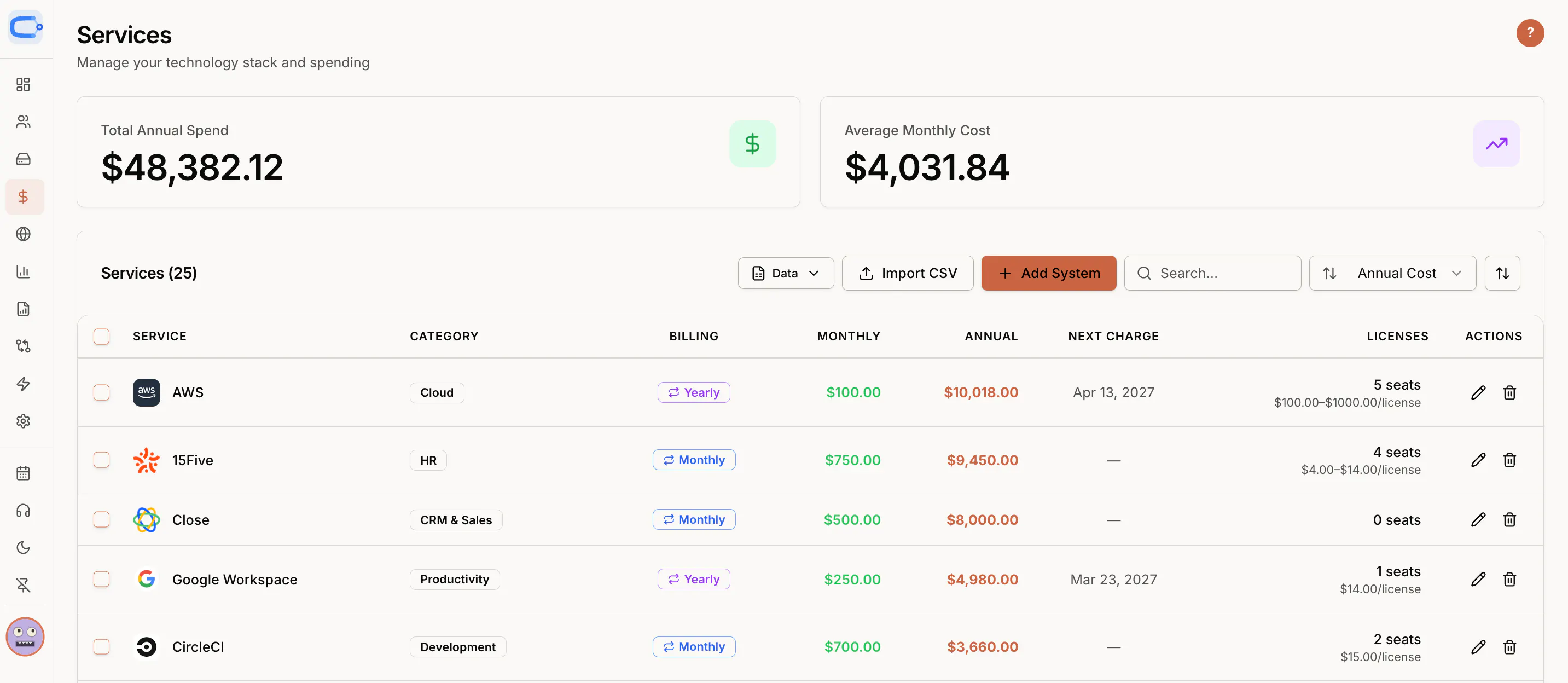Sort by the NEXT CHARGE column header
Image resolution: width=1568 pixels, height=683 pixels.
point(1113,337)
